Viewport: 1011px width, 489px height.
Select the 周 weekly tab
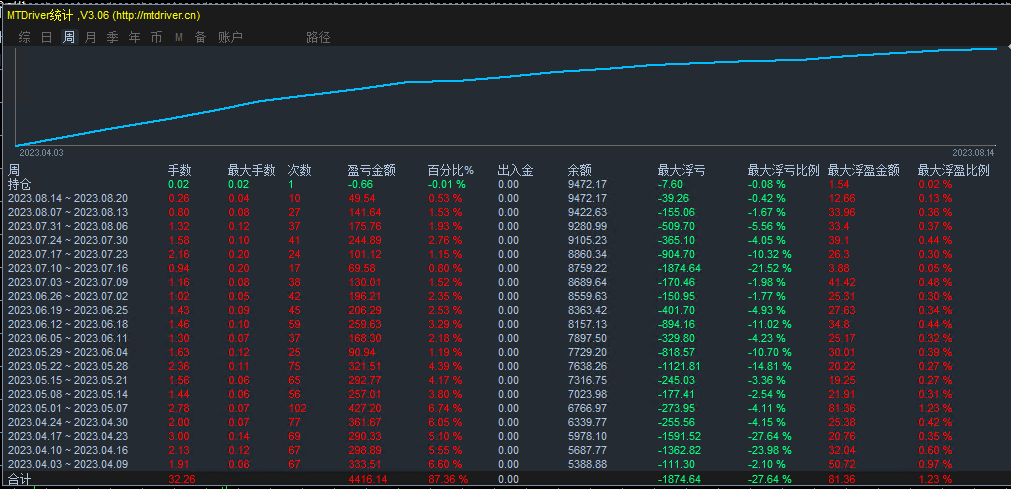click(x=68, y=37)
